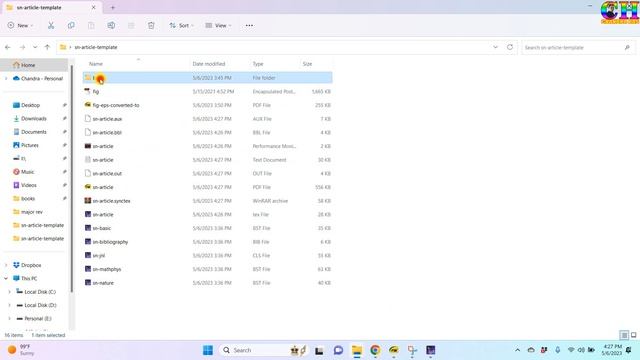The height and width of the screenshot is (360, 640).
Task: Add a new tab with plus button
Action: coord(113,8)
